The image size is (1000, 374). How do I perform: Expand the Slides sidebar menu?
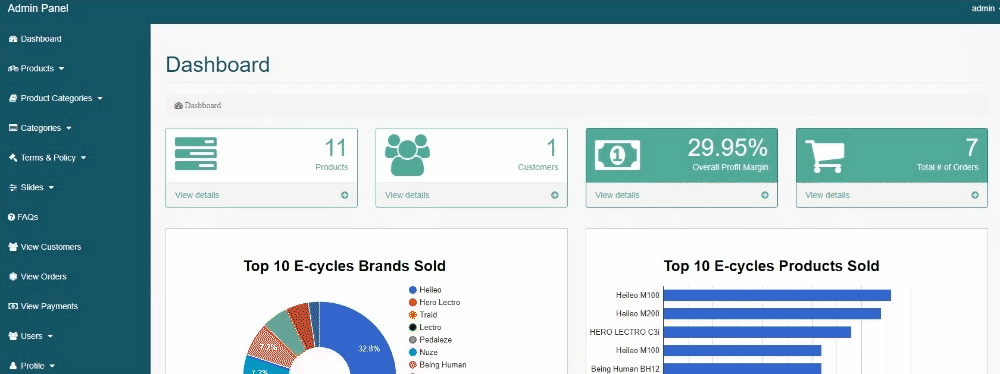pos(31,188)
